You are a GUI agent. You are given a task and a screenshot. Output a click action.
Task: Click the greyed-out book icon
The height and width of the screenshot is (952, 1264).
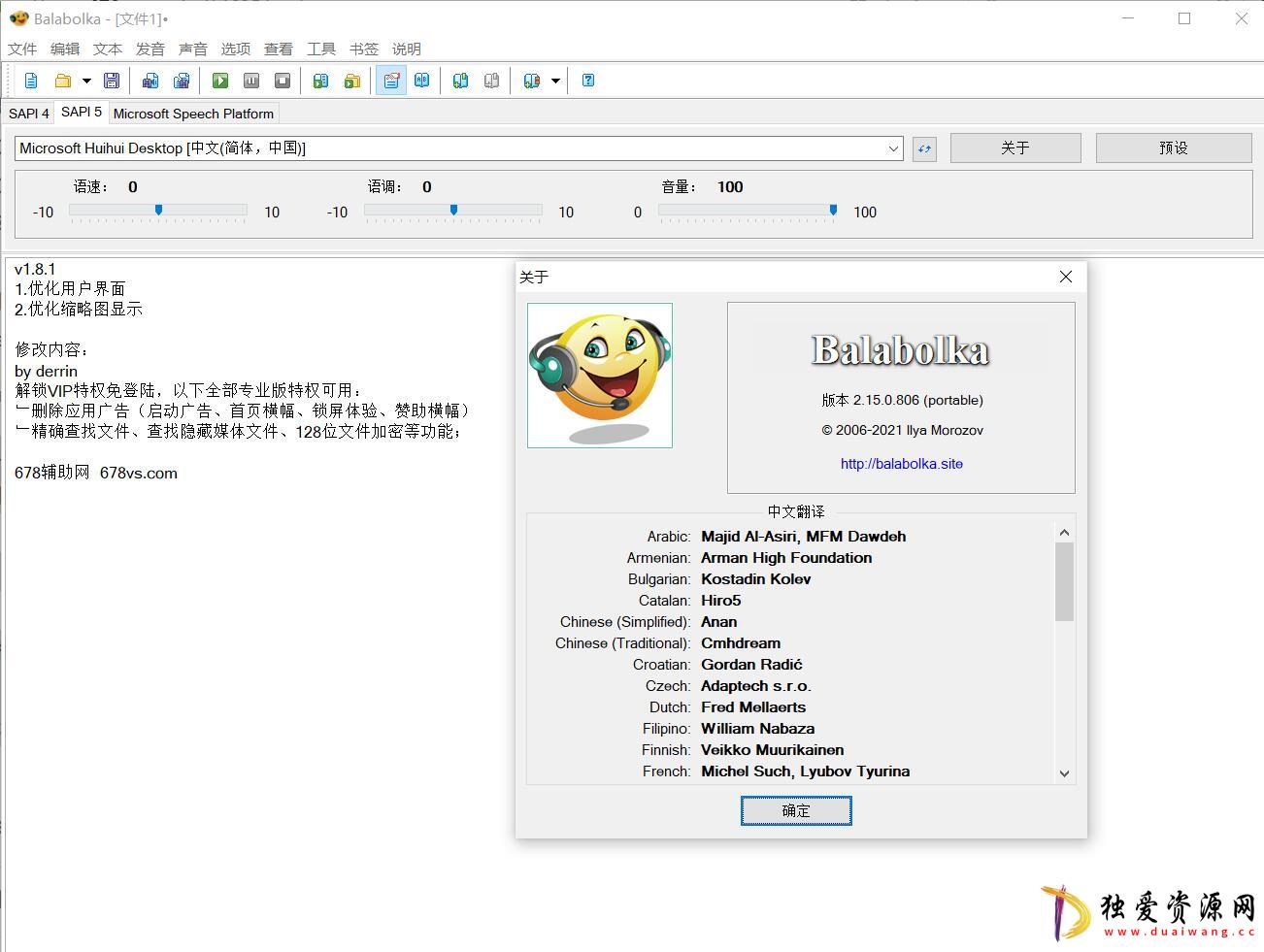coord(492,81)
